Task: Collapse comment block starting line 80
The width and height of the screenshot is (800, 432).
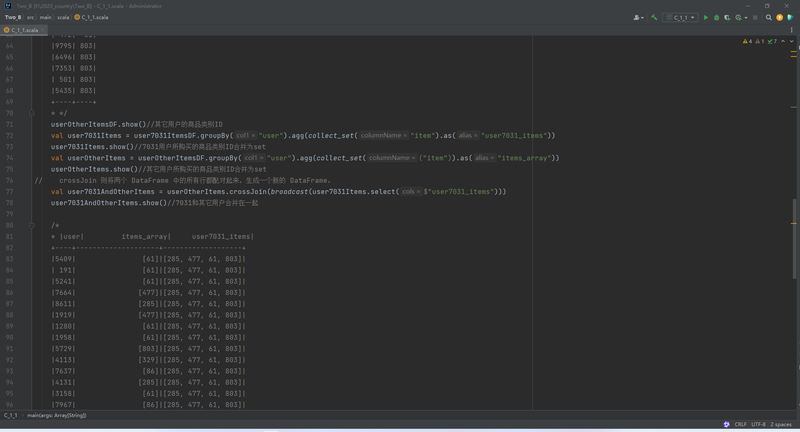Action: [32, 225]
